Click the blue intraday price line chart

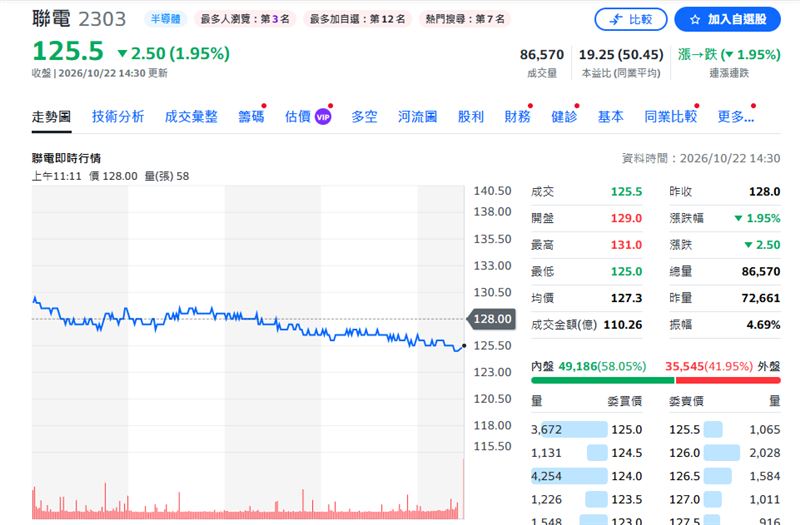248,322
